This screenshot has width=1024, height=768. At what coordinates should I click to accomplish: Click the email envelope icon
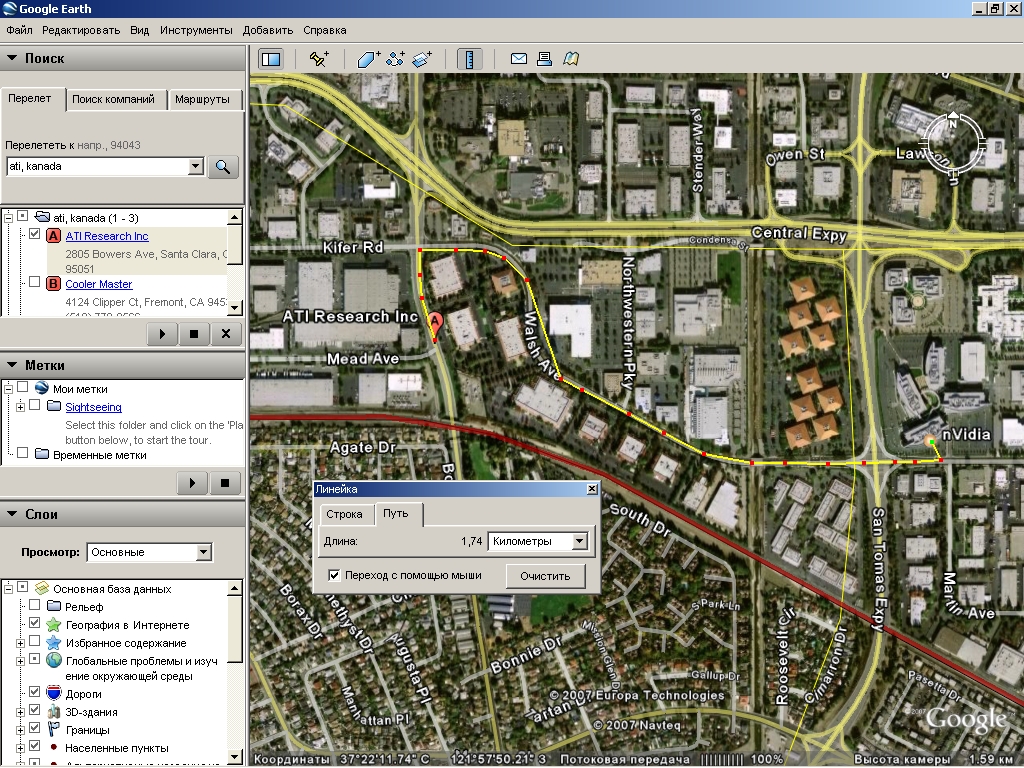(519, 59)
